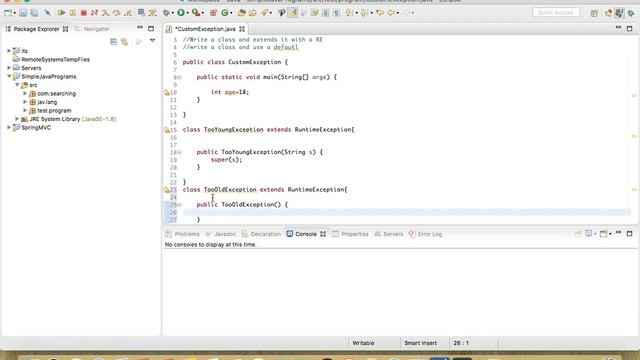Select the CustomException.java editor tab

pyautogui.click(x=205, y=29)
